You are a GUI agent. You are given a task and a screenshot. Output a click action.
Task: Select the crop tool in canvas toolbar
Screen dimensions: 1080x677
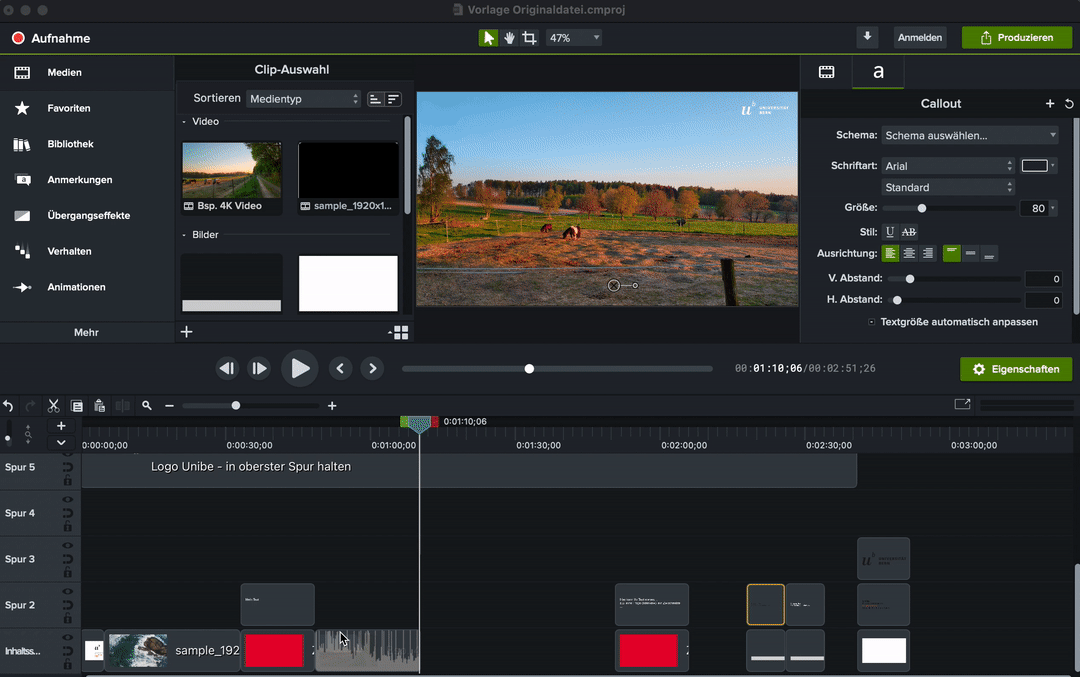click(x=529, y=38)
